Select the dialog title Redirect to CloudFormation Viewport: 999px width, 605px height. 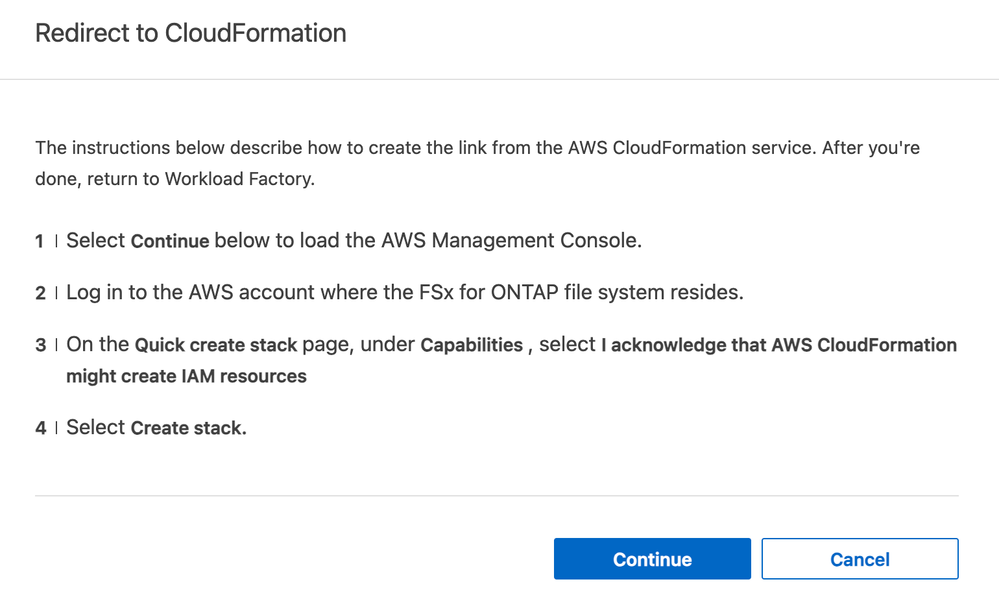click(x=190, y=33)
